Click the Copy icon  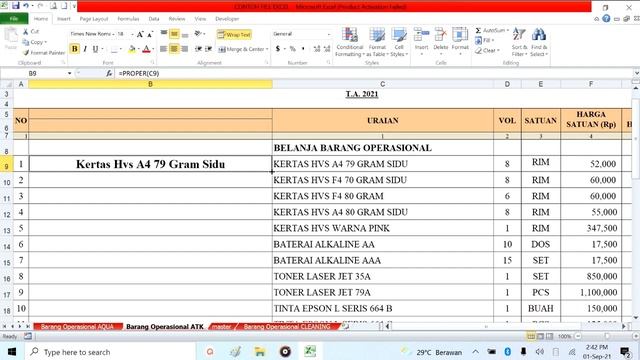26,42
